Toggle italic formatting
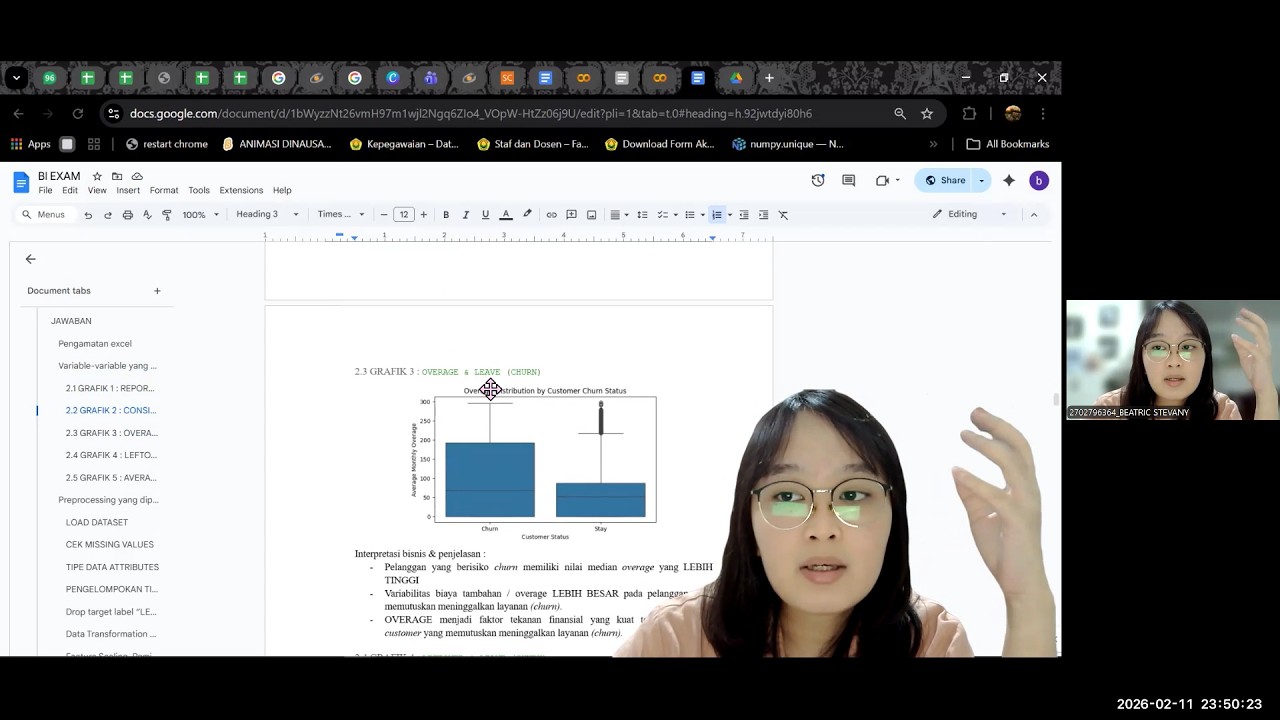The image size is (1280, 720). point(465,215)
